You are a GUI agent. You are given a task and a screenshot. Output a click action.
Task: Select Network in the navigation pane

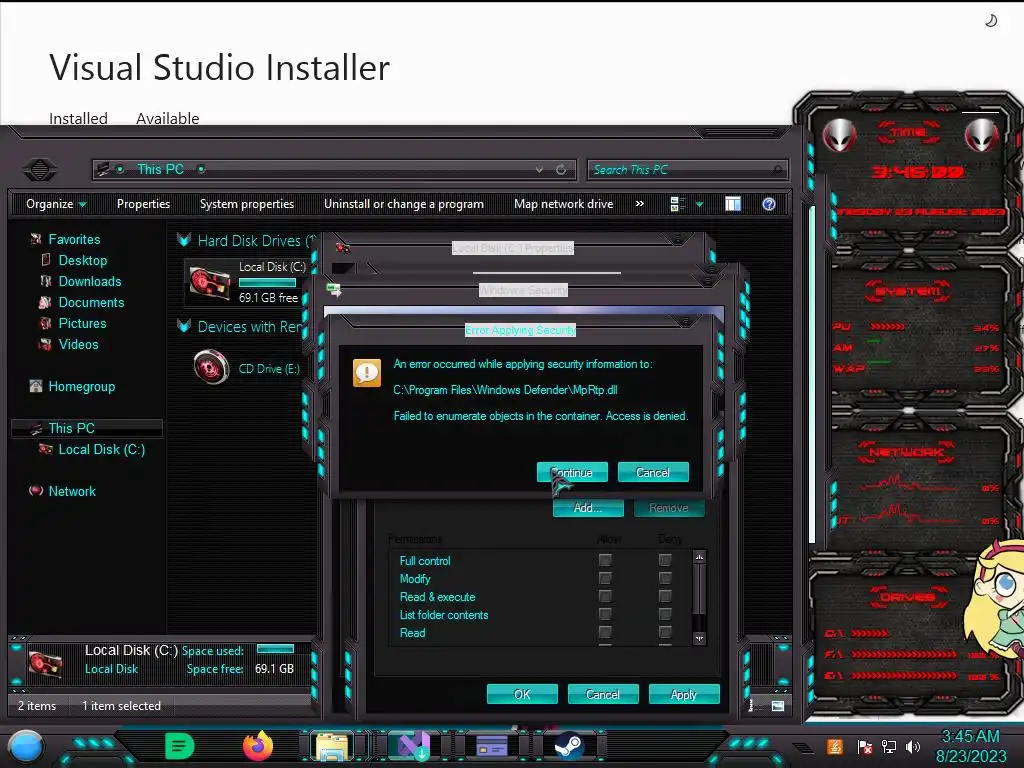pyautogui.click(x=72, y=491)
